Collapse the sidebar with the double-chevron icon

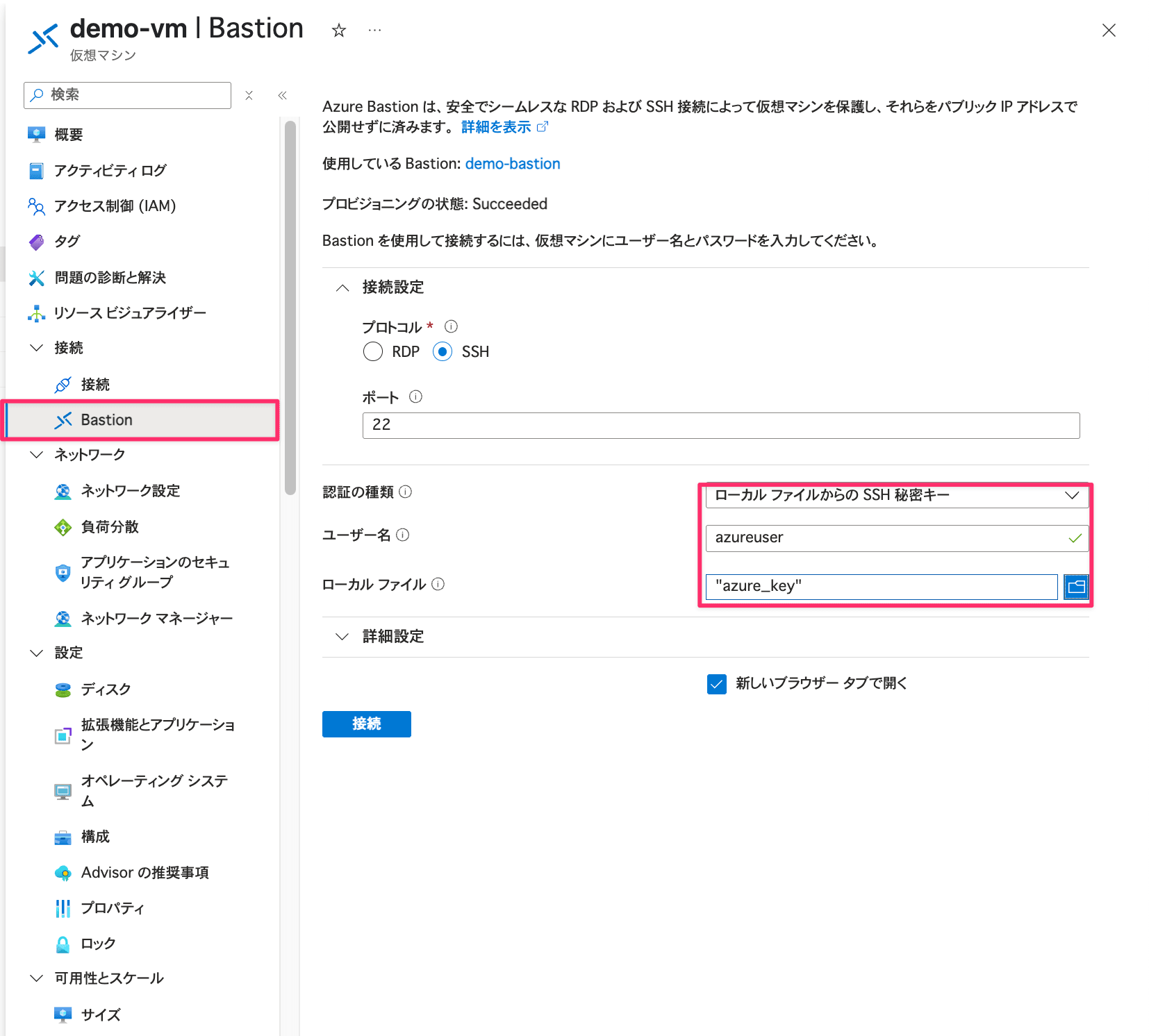click(282, 95)
